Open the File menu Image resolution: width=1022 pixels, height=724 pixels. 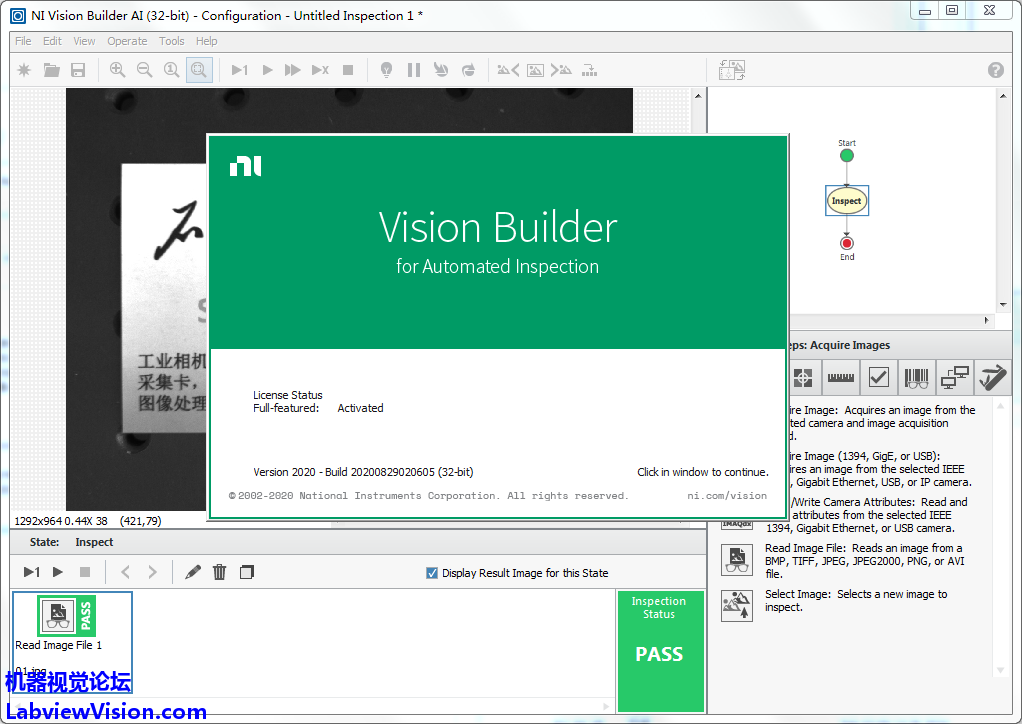[23, 41]
